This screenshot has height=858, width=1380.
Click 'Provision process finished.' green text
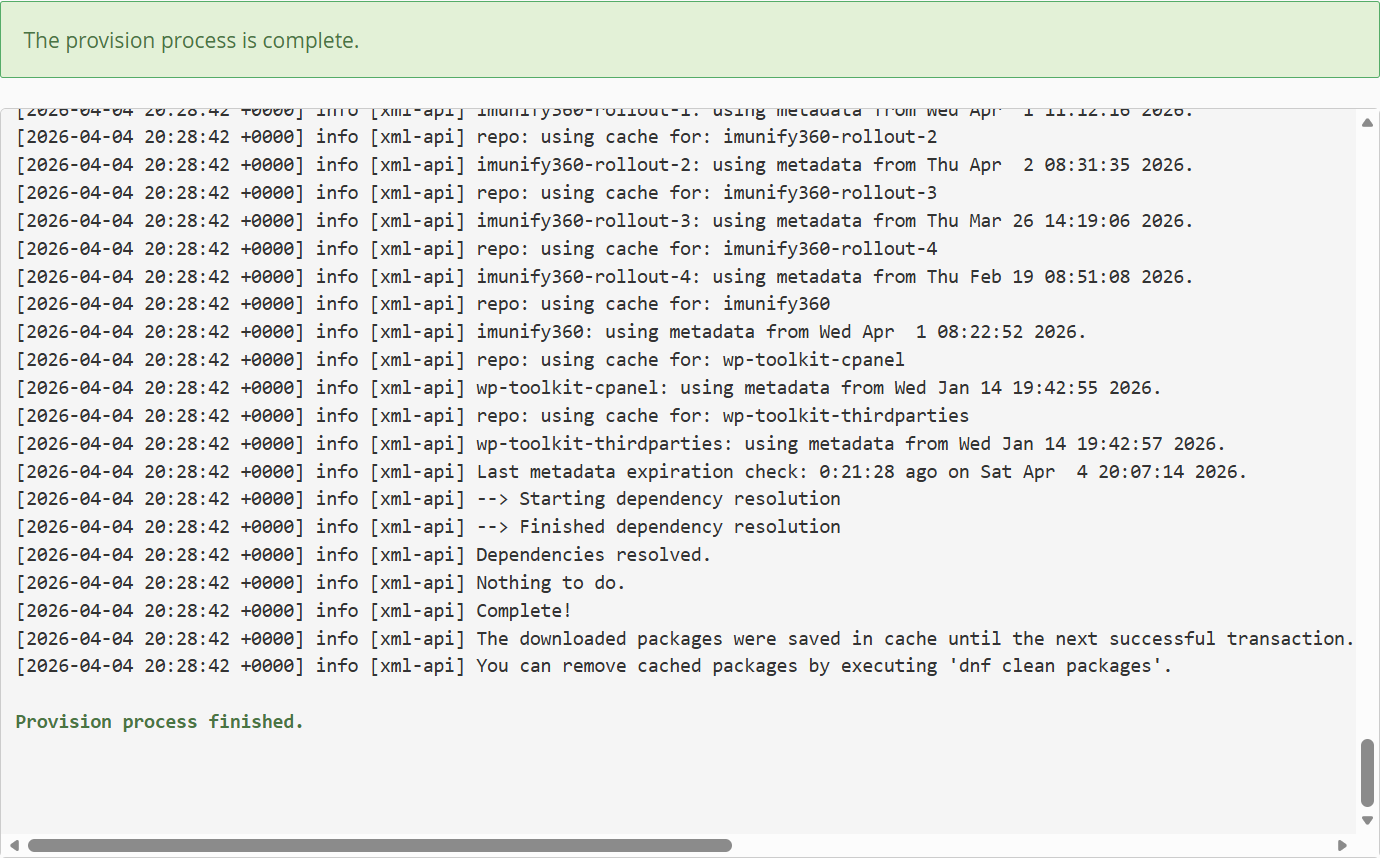(x=159, y=722)
